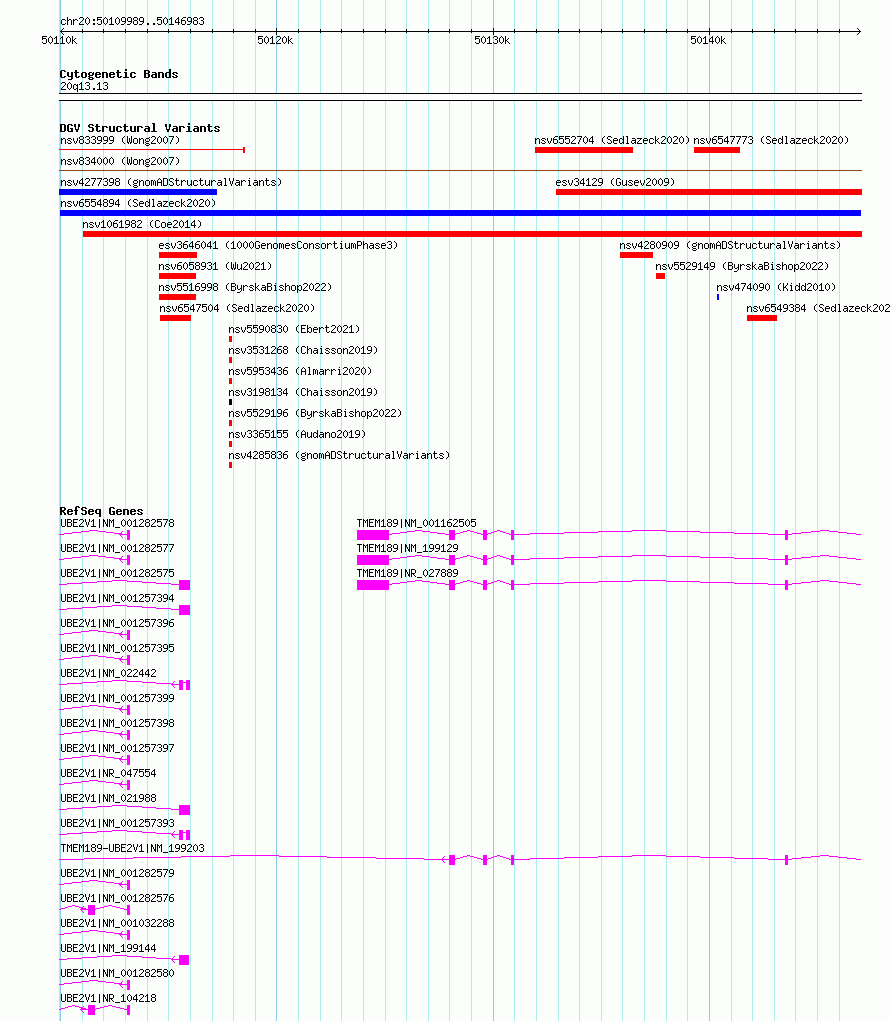This screenshot has width=890, height=1021.
Task: Select UBE2V1|NM_001032288 transcript
Action: coord(117,923)
